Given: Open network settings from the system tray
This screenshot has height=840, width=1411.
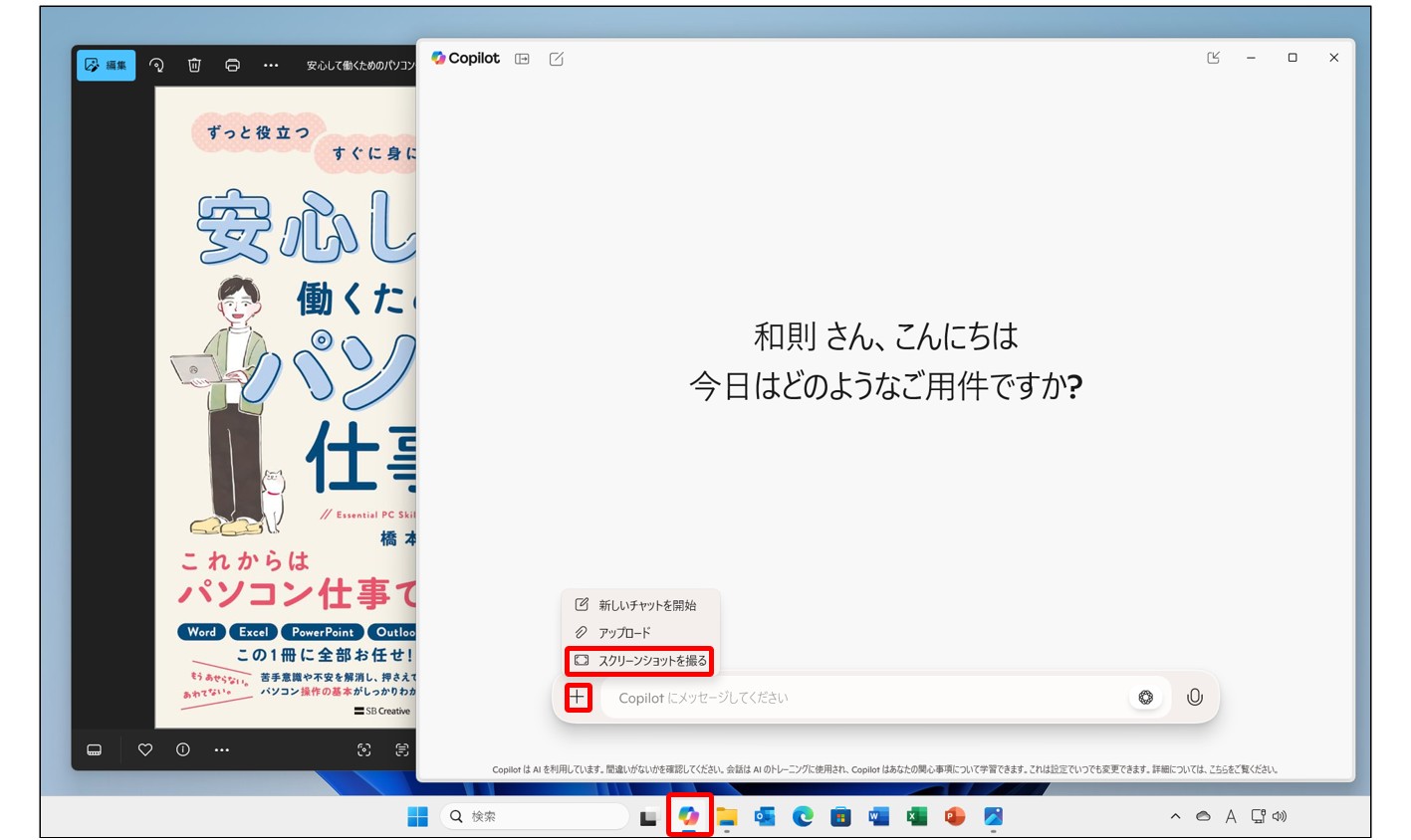Looking at the screenshot, I should (1258, 816).
